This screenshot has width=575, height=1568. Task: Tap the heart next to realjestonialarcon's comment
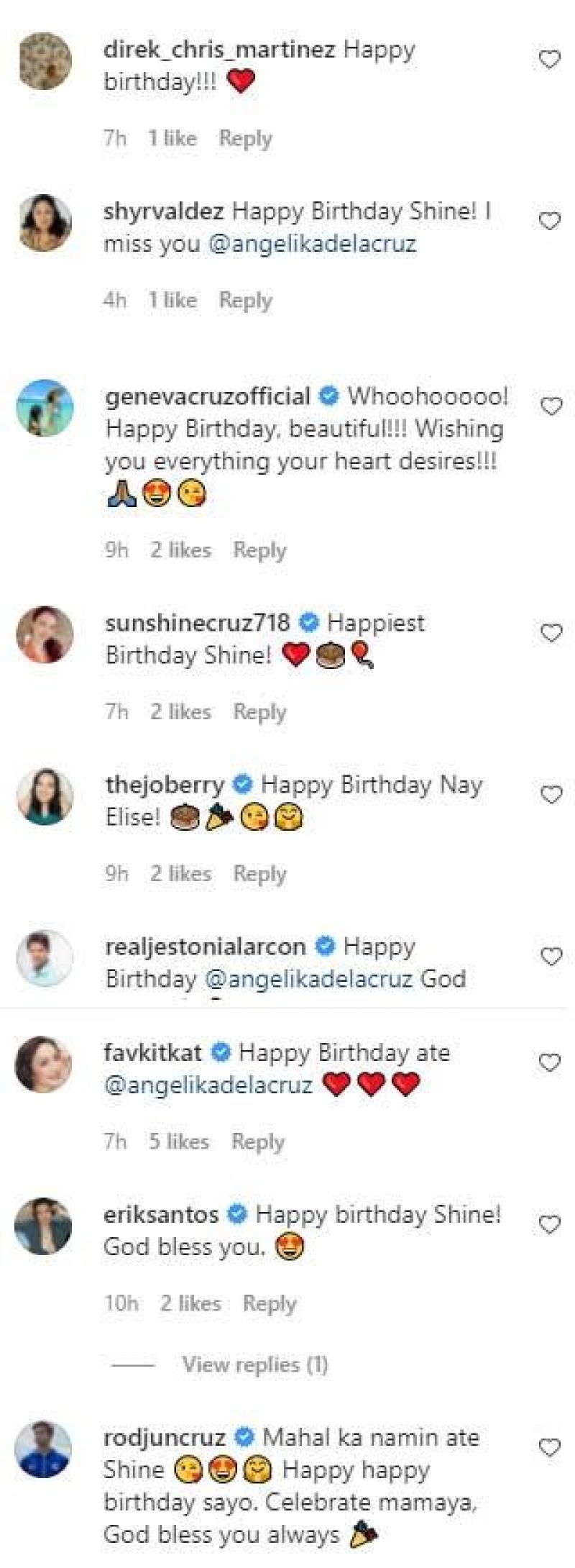point(551,957)
